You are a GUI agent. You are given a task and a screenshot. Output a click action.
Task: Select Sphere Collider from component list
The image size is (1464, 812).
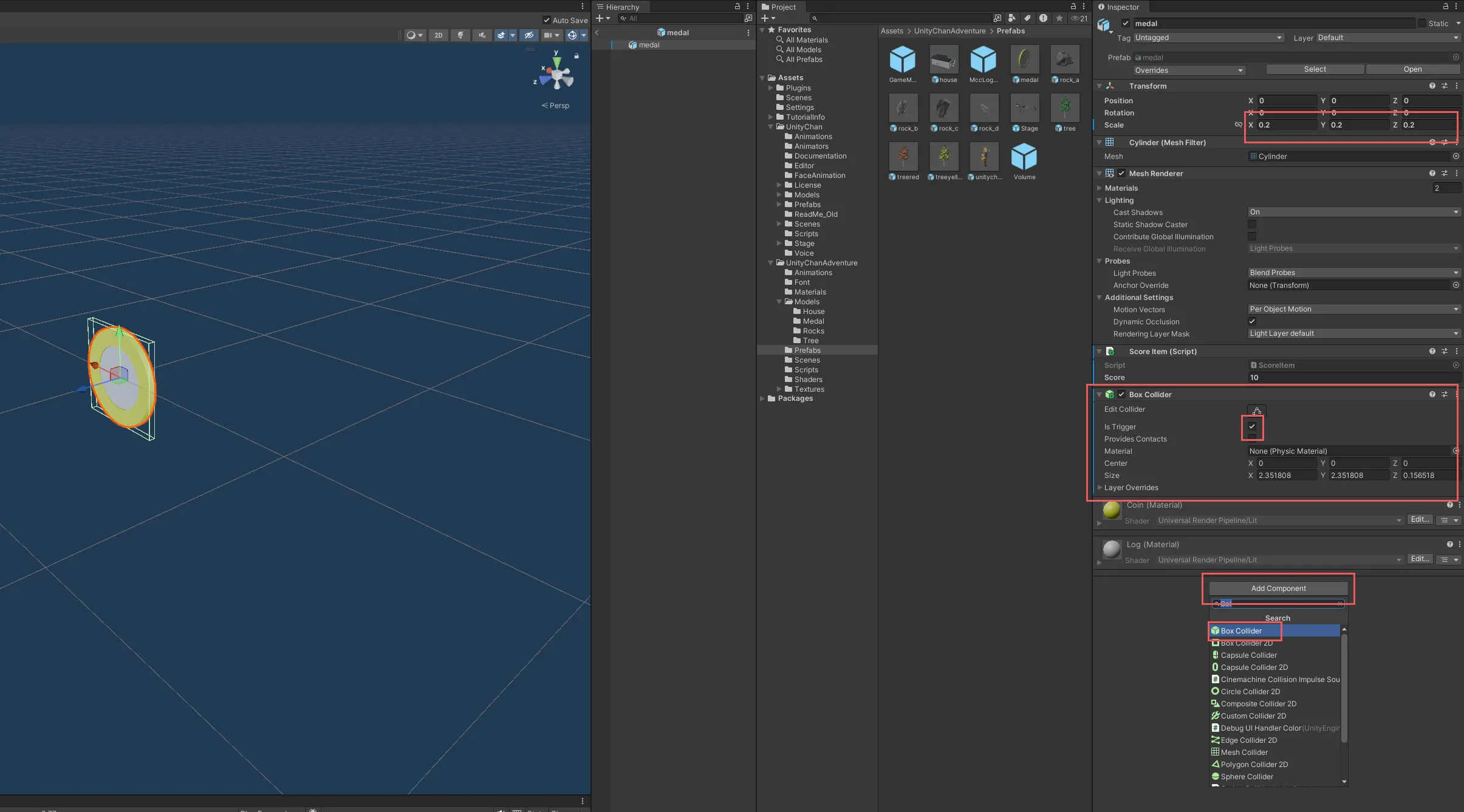coord(1247,777)
